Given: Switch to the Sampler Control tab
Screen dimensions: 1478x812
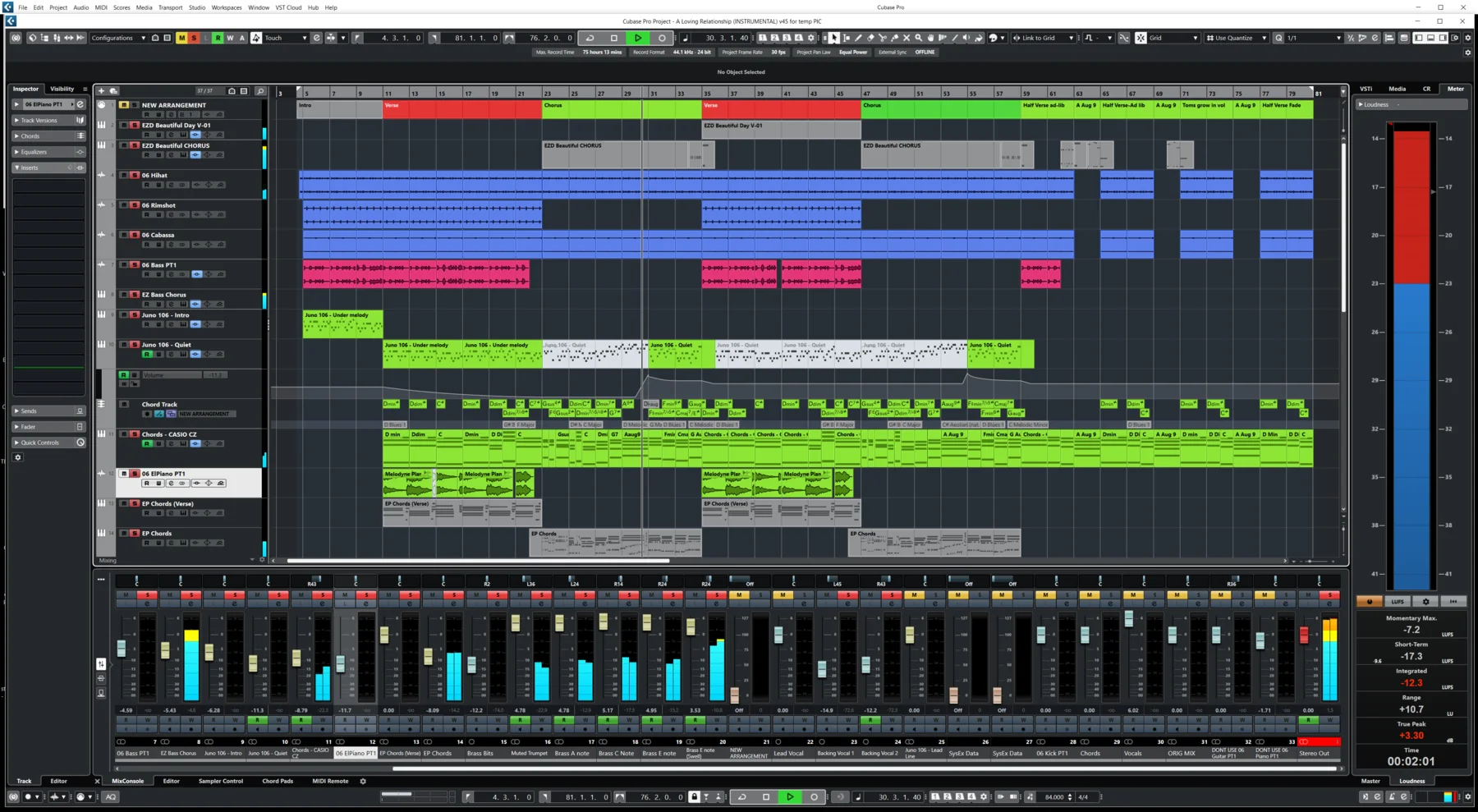Looking at the screenshot, I should click(221, 781).
